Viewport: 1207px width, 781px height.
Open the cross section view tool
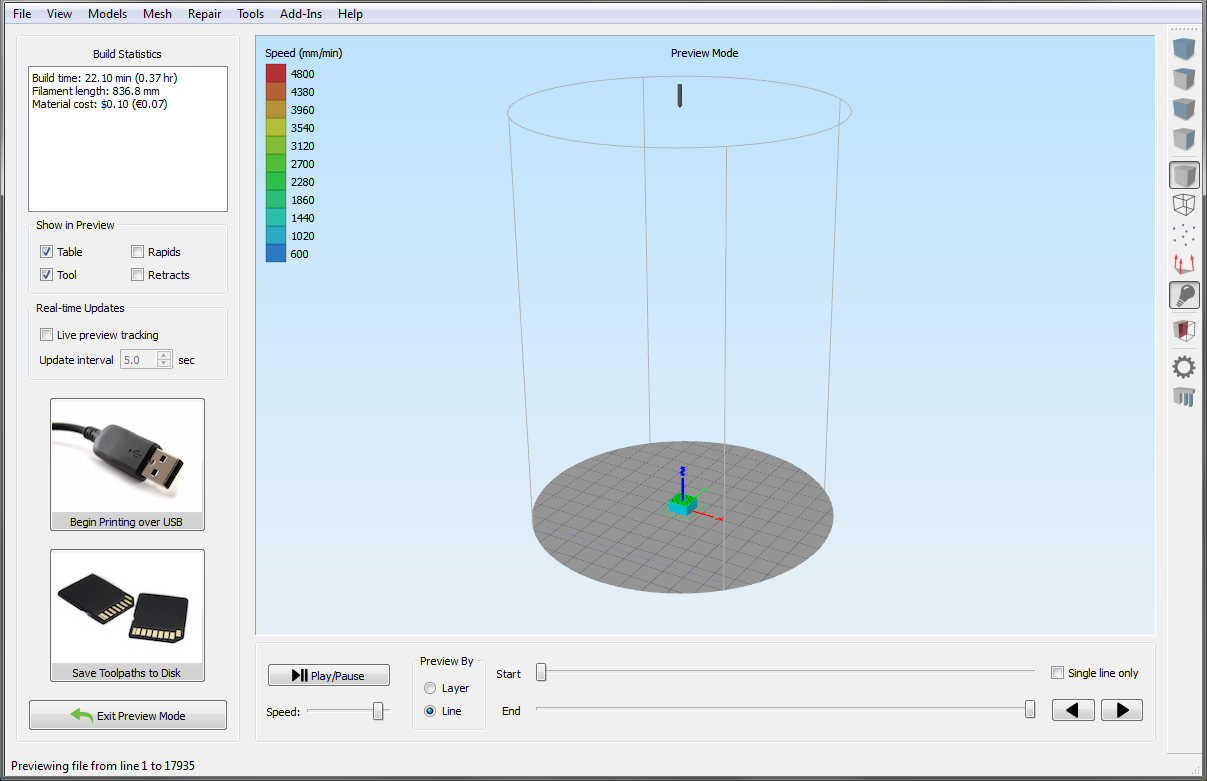tap(1184, 331)
